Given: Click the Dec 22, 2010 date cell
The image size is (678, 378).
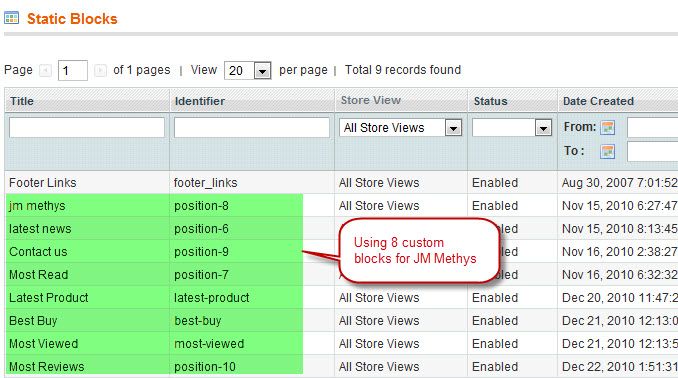Looking at the screenshot, I should click(618, 366).
